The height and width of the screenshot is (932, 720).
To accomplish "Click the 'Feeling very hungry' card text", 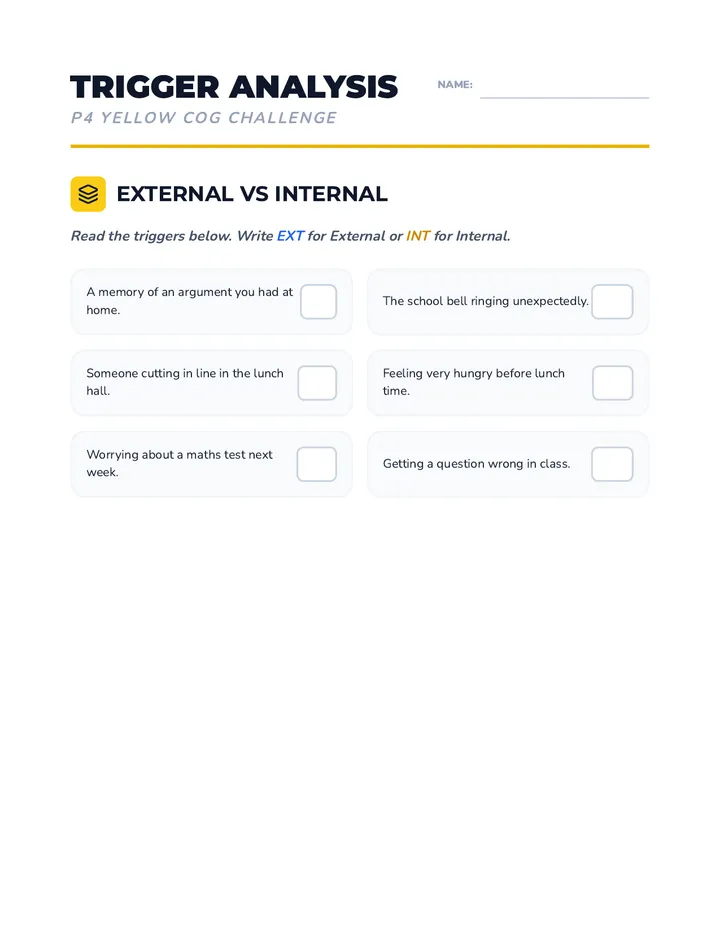I will click(474, 382).
